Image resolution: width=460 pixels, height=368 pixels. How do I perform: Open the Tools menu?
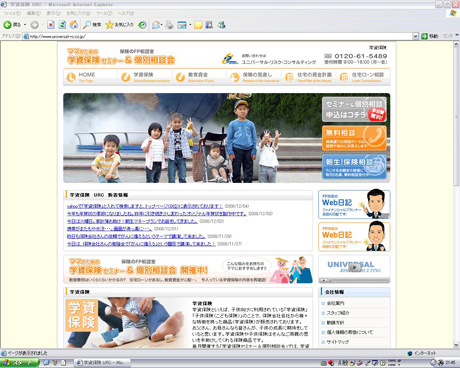[104, 13]
